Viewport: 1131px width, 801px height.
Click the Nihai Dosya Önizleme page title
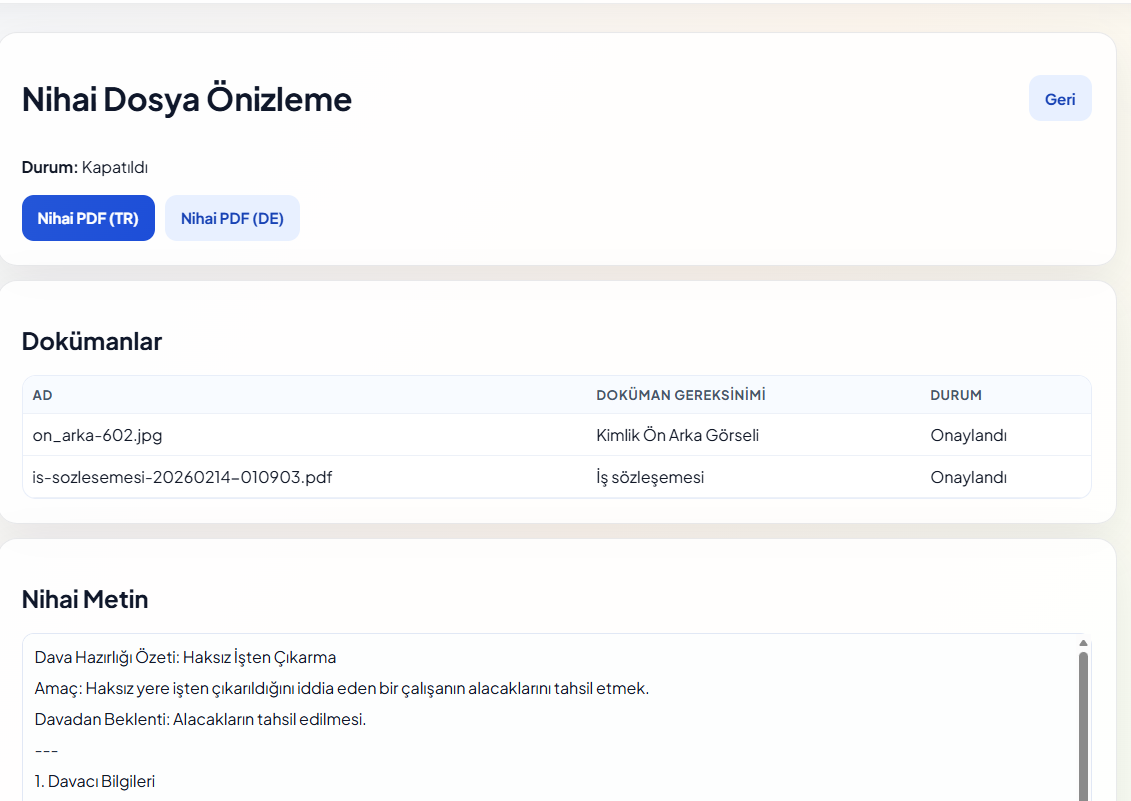tap(187, 100)
